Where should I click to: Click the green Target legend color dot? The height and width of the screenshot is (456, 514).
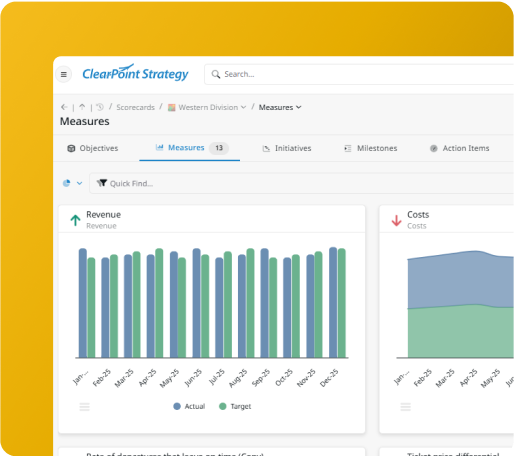point(222,406)
